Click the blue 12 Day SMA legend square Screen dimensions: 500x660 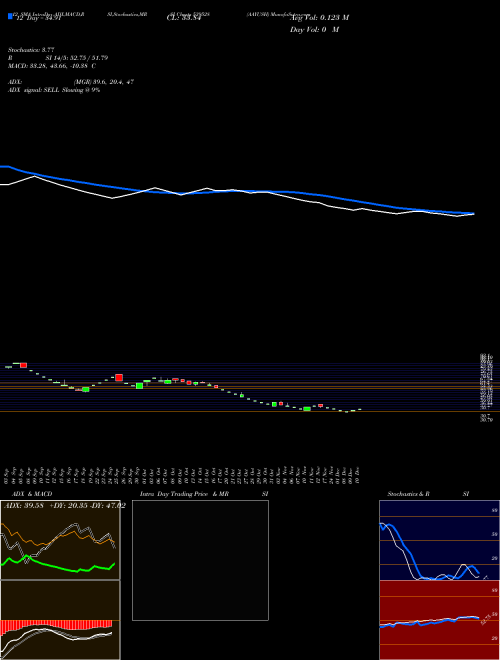[x=10, y=16]
